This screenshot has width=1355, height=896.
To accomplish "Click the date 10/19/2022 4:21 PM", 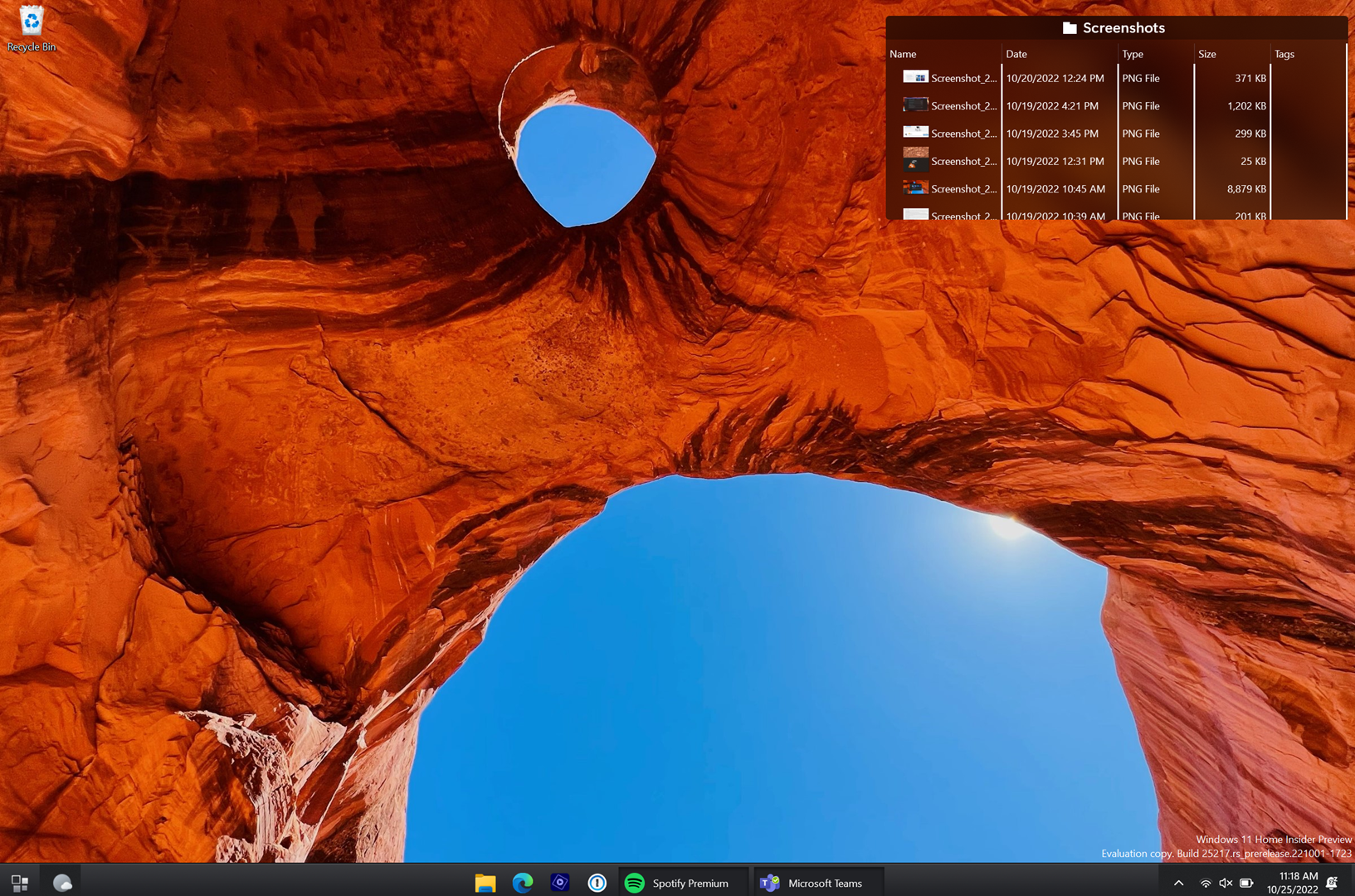I will click(x=1052, y=106).
